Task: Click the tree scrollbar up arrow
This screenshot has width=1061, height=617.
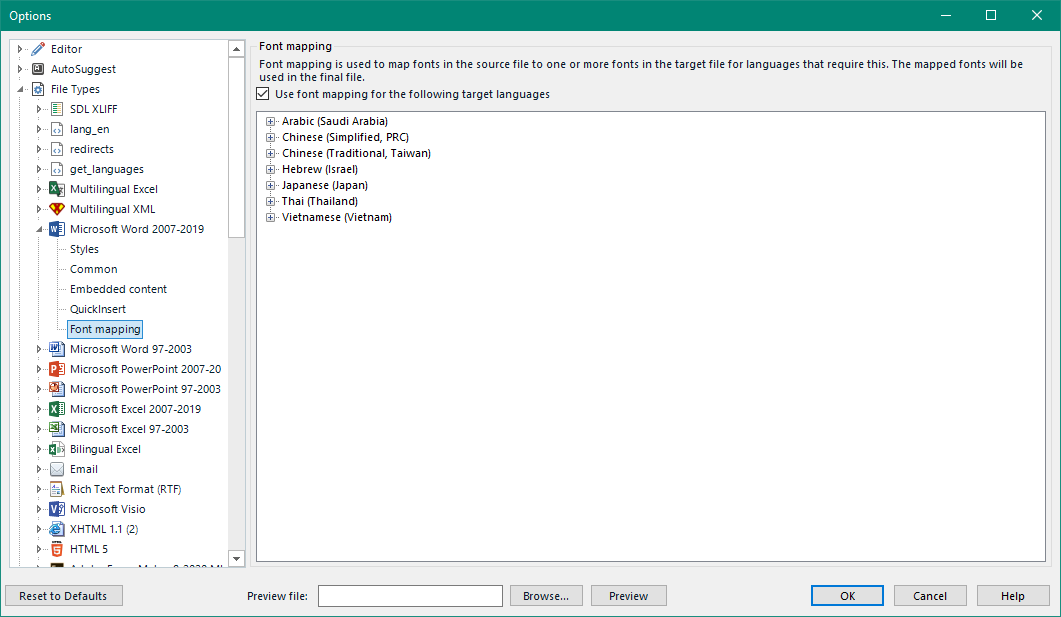Action: (236, 49)
